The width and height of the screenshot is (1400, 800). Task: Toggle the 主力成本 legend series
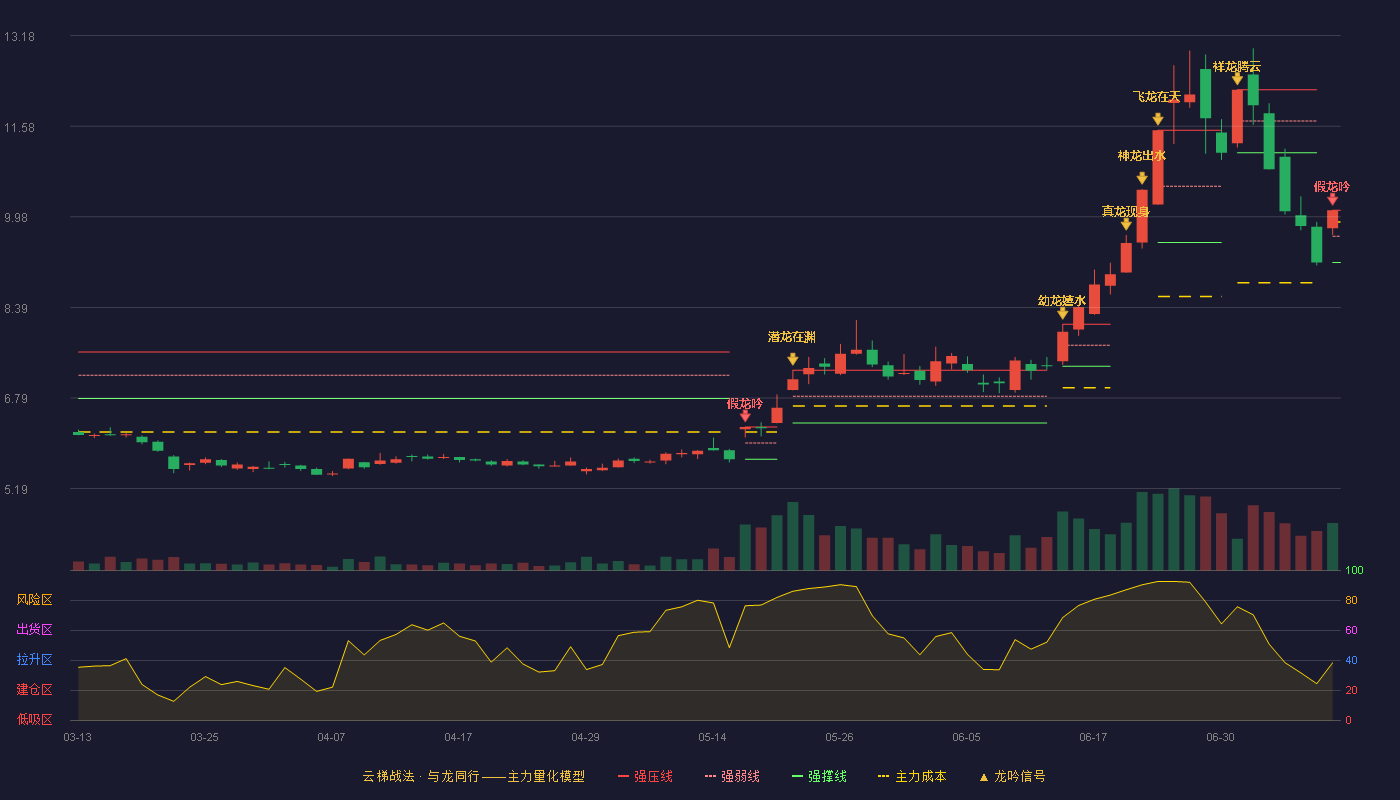911,776
